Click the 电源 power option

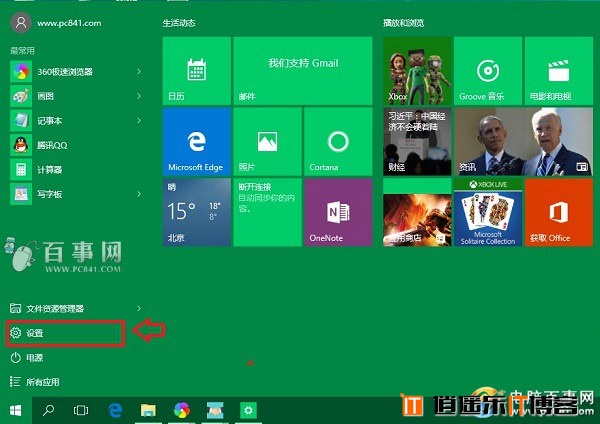[32, 357]
